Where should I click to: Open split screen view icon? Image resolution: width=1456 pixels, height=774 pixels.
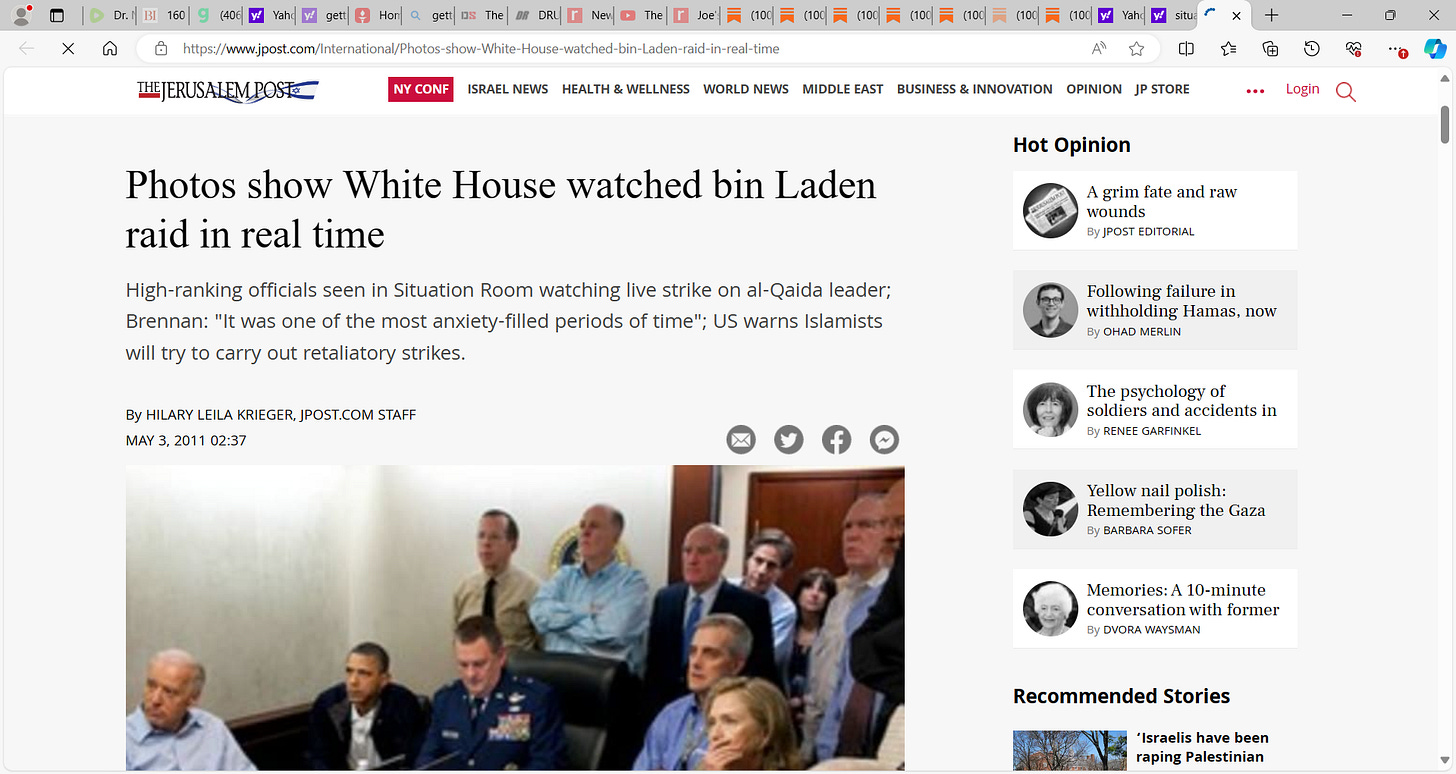click(1187, 48)
